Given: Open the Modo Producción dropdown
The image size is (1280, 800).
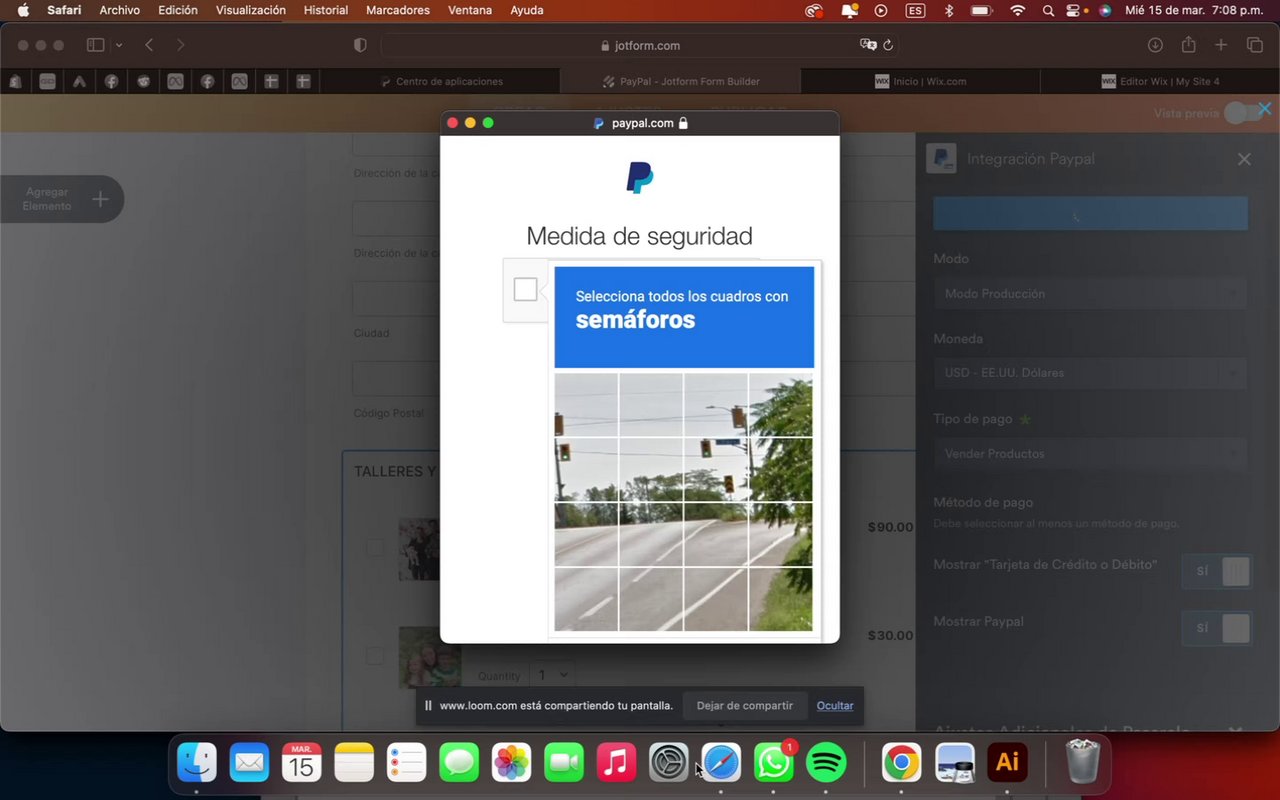Looking at the screenshot, I should pyautogui.click(x=1090, y=294).
